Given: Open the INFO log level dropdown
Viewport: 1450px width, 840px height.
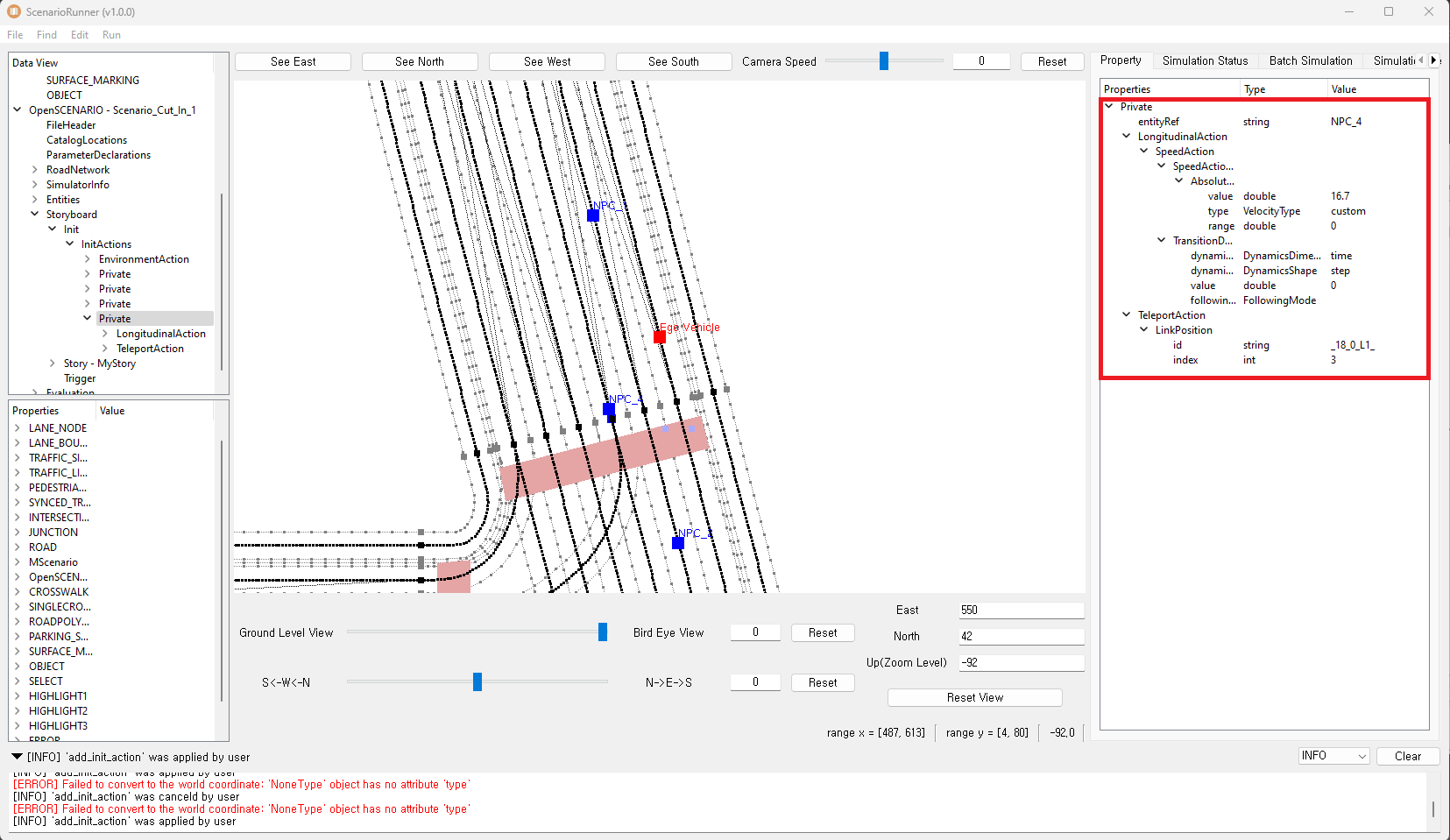Looking at the screenshot, I should pyautogui.click(x=1333, y=756).
